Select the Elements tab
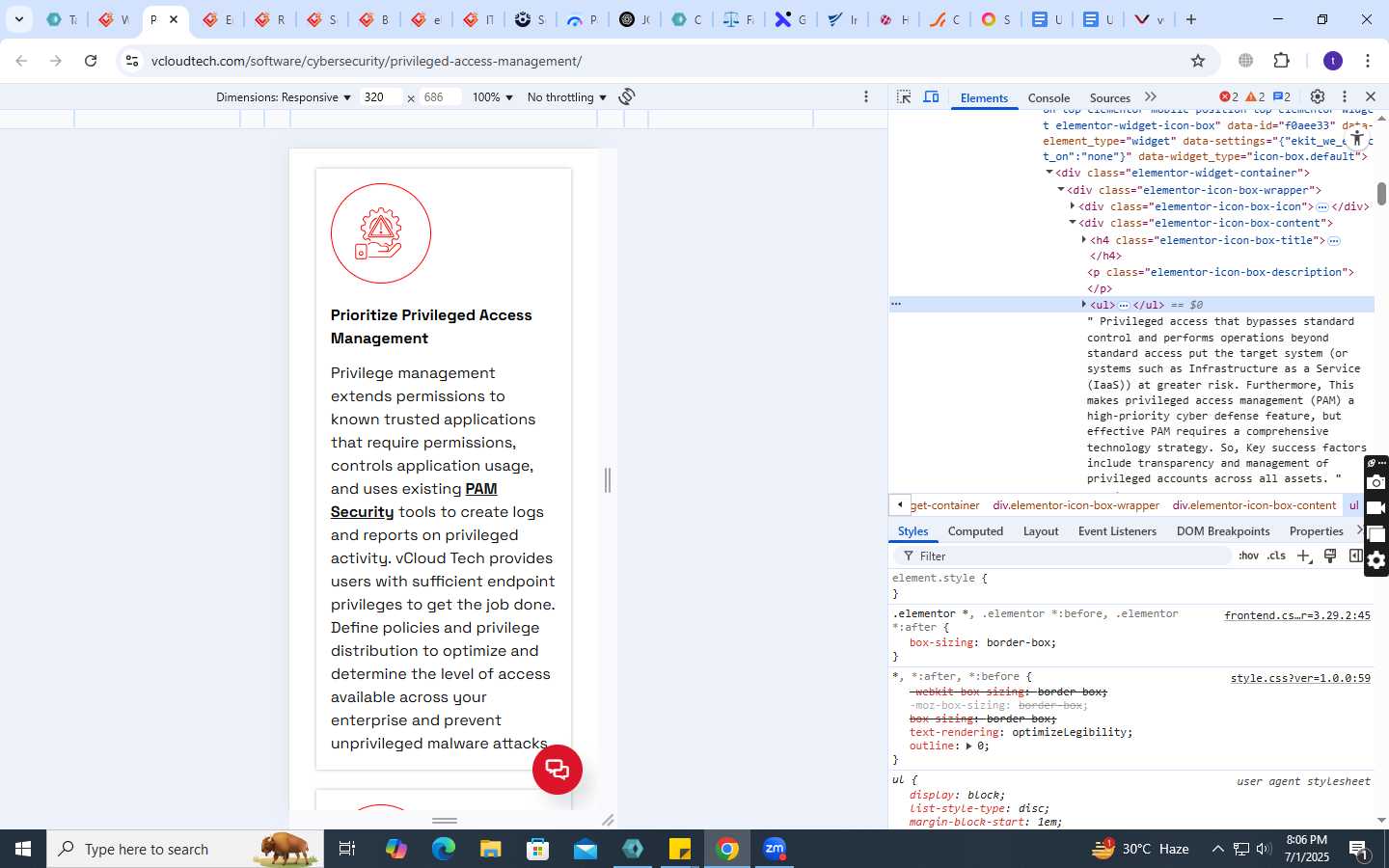The width and height of the screenshot is (1389, 868). (984, 97)
